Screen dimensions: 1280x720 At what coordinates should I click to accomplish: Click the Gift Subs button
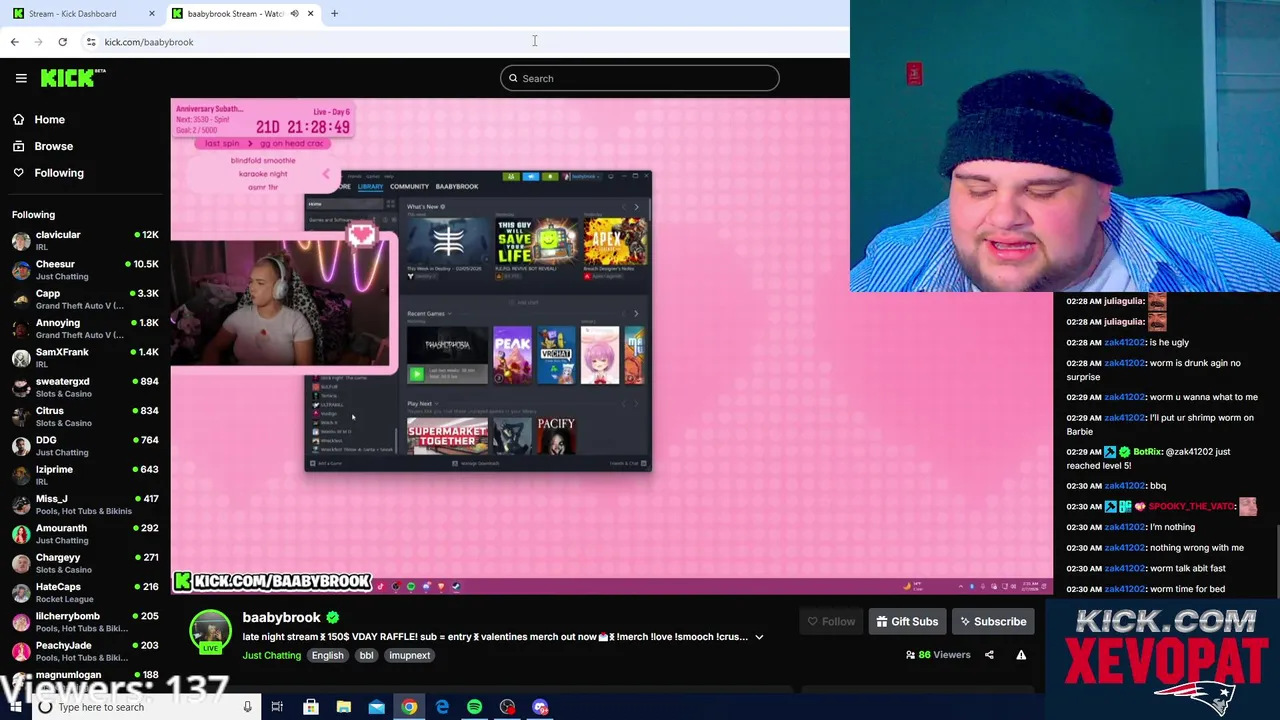[907, 622]
